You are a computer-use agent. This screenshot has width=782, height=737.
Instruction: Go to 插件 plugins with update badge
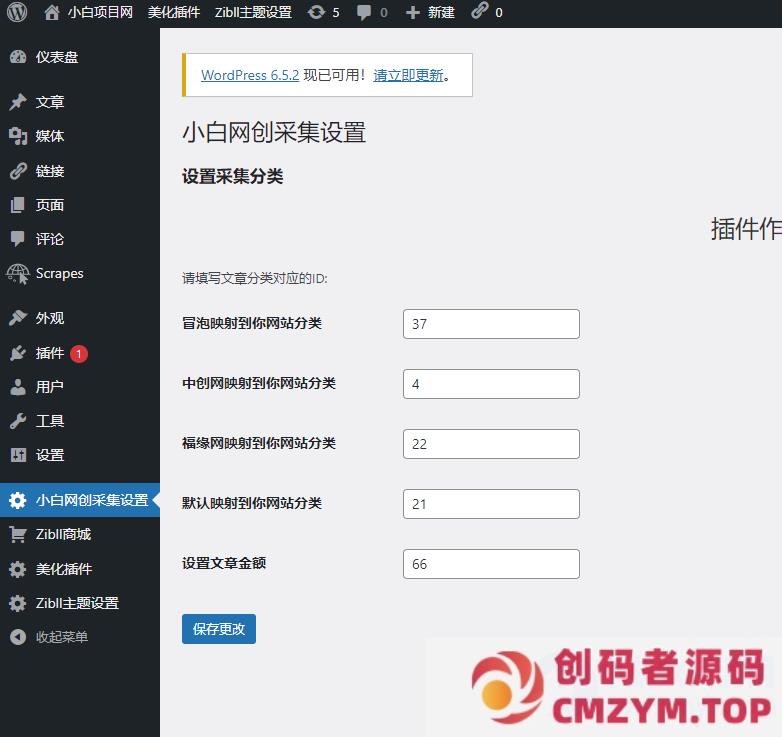[50, 353]
